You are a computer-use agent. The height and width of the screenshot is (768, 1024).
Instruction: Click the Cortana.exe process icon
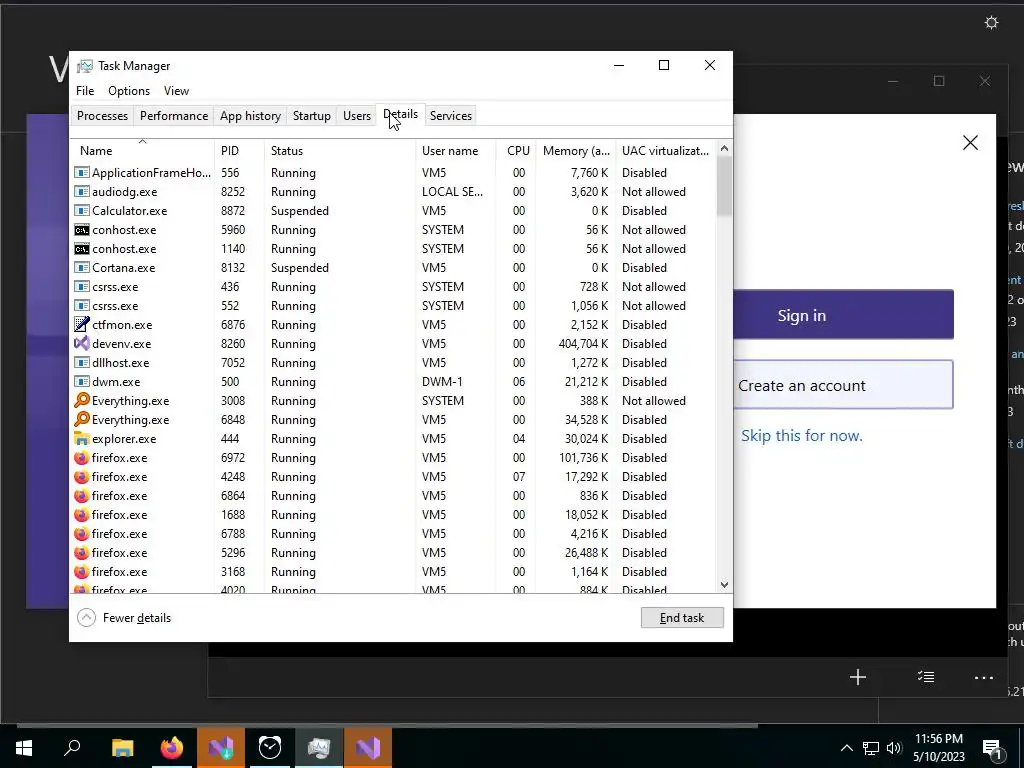82,268
